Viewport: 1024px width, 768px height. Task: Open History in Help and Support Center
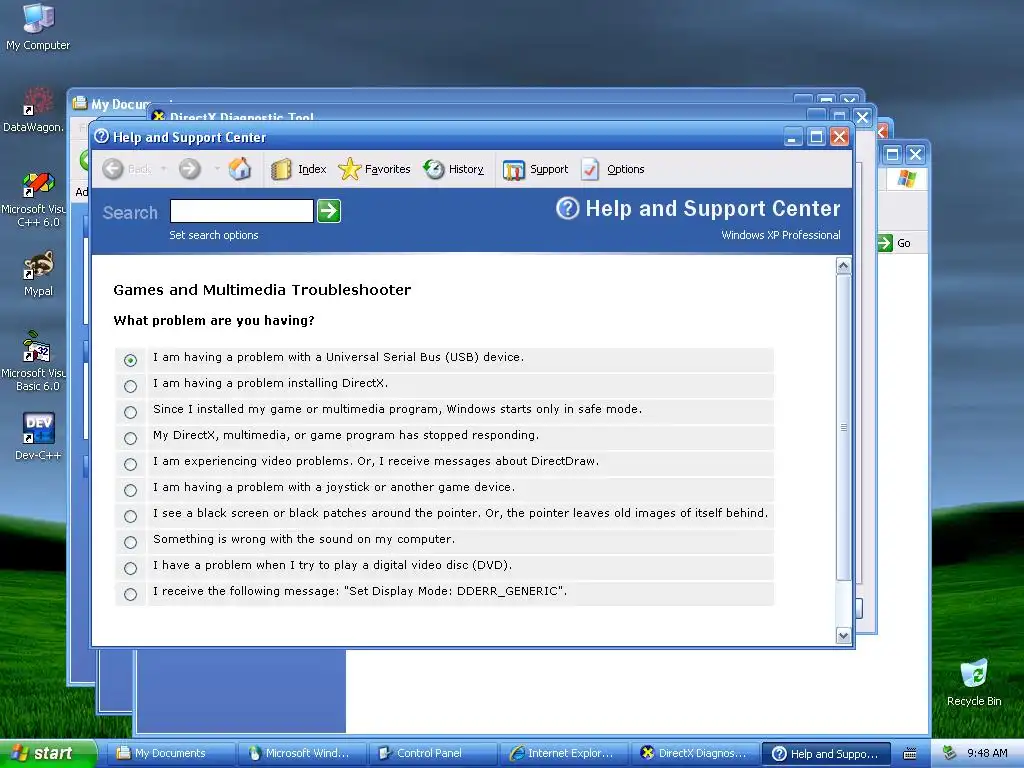click(x=453, y=169)
